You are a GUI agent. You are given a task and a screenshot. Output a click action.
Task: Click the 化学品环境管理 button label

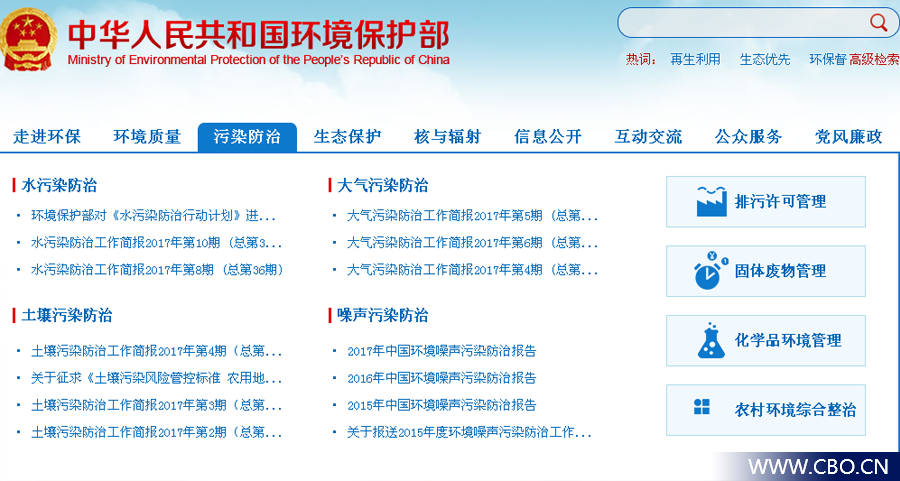click(788, 340)
